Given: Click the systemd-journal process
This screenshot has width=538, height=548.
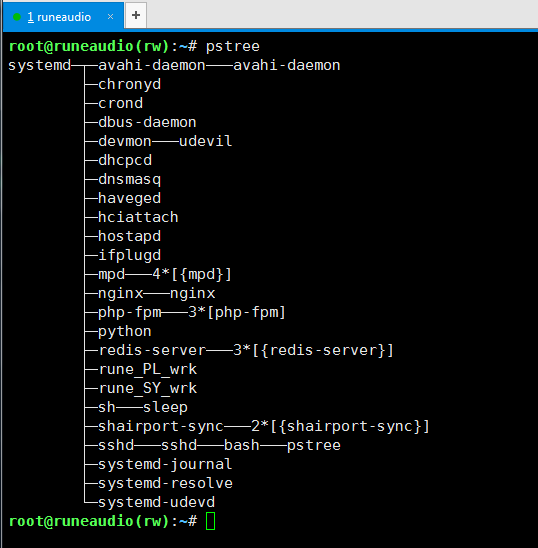Looking at the screenshot, I should 165,465.
